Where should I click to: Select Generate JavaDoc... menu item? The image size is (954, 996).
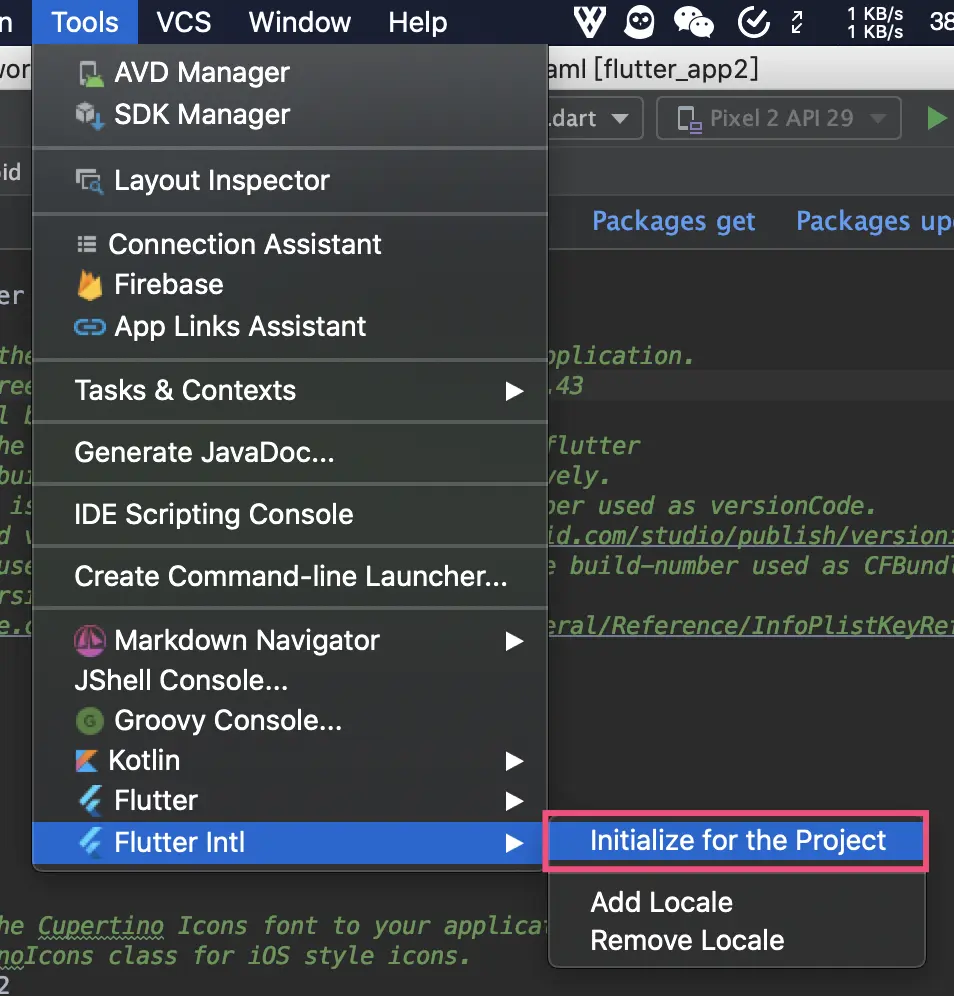290,453
